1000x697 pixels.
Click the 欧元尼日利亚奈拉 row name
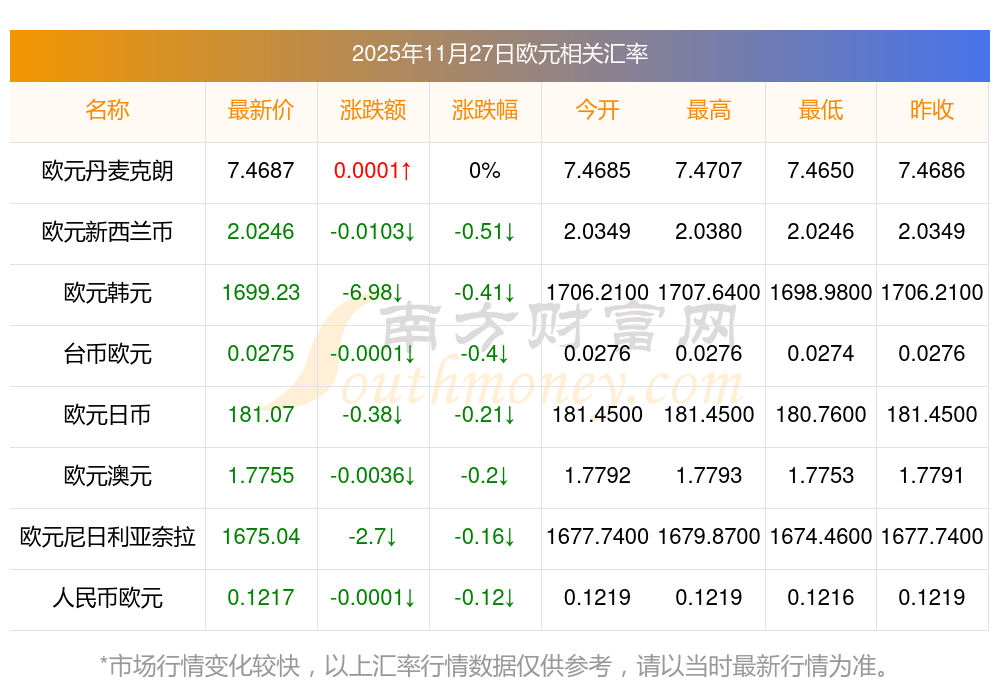click(107, 537)
